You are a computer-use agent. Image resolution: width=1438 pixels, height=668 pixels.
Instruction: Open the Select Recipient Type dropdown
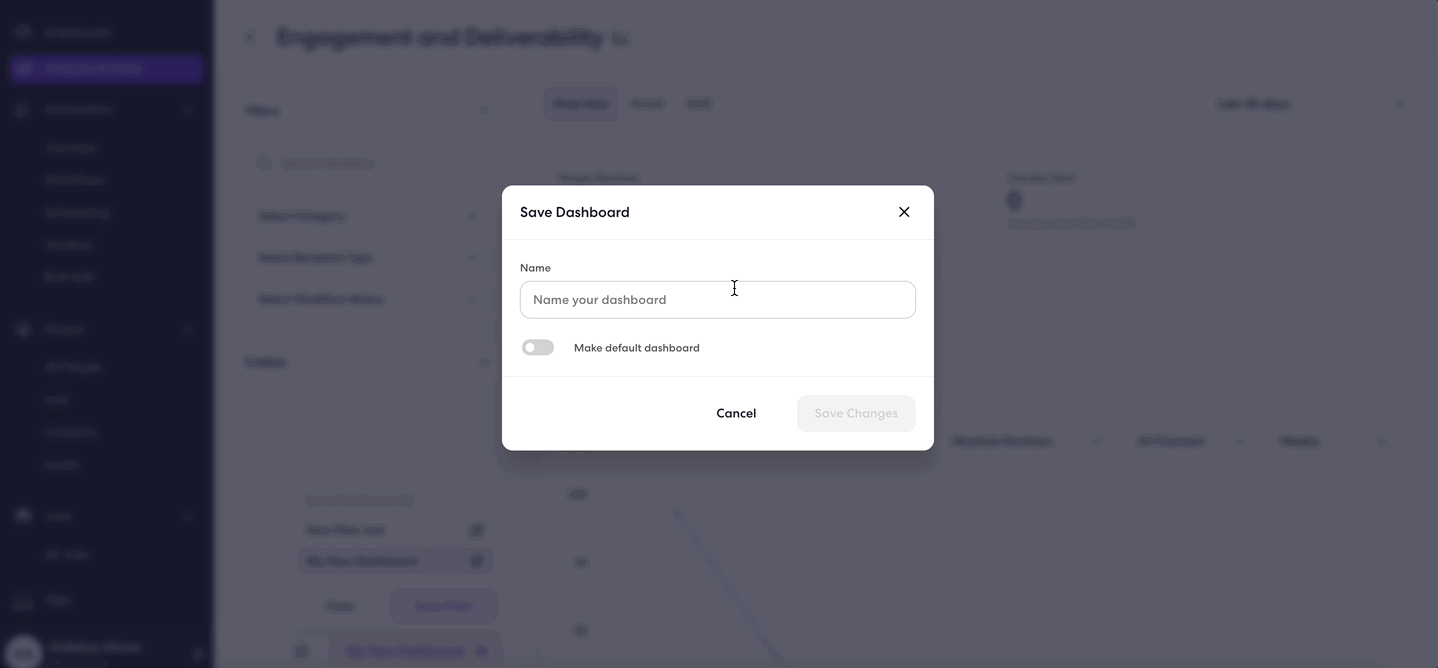(x=367, y=258)
